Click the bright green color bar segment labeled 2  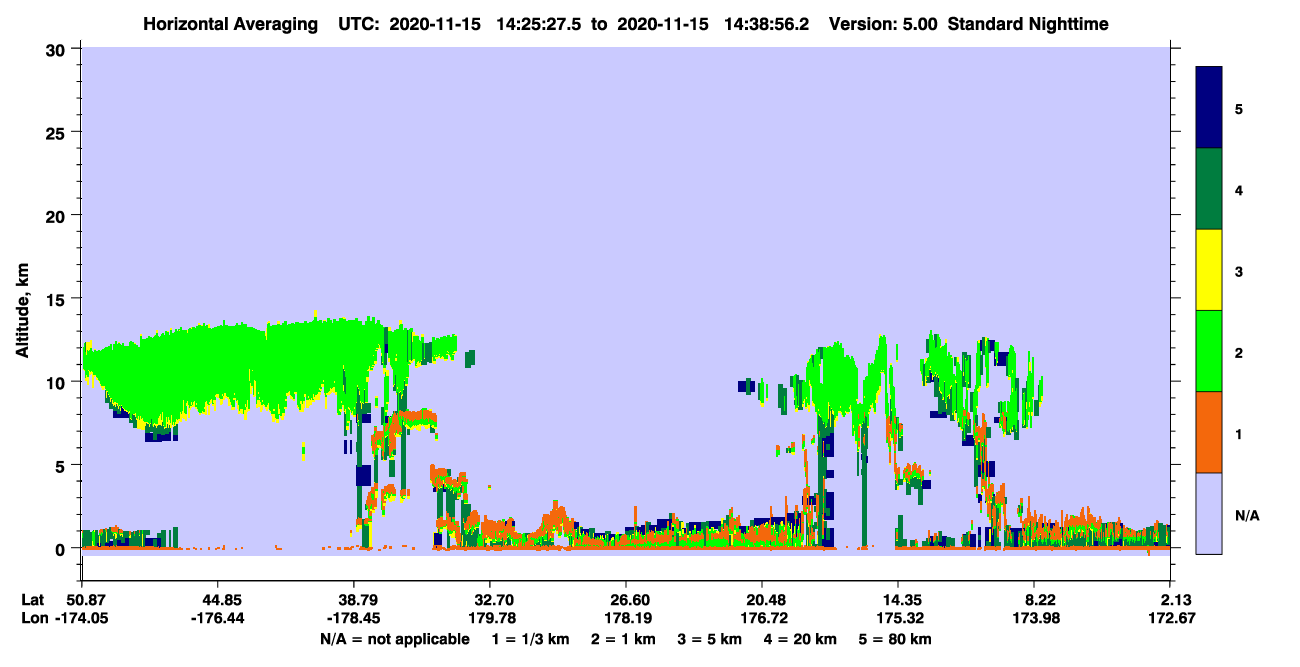pyautogui.click(x=1209, y=351)
